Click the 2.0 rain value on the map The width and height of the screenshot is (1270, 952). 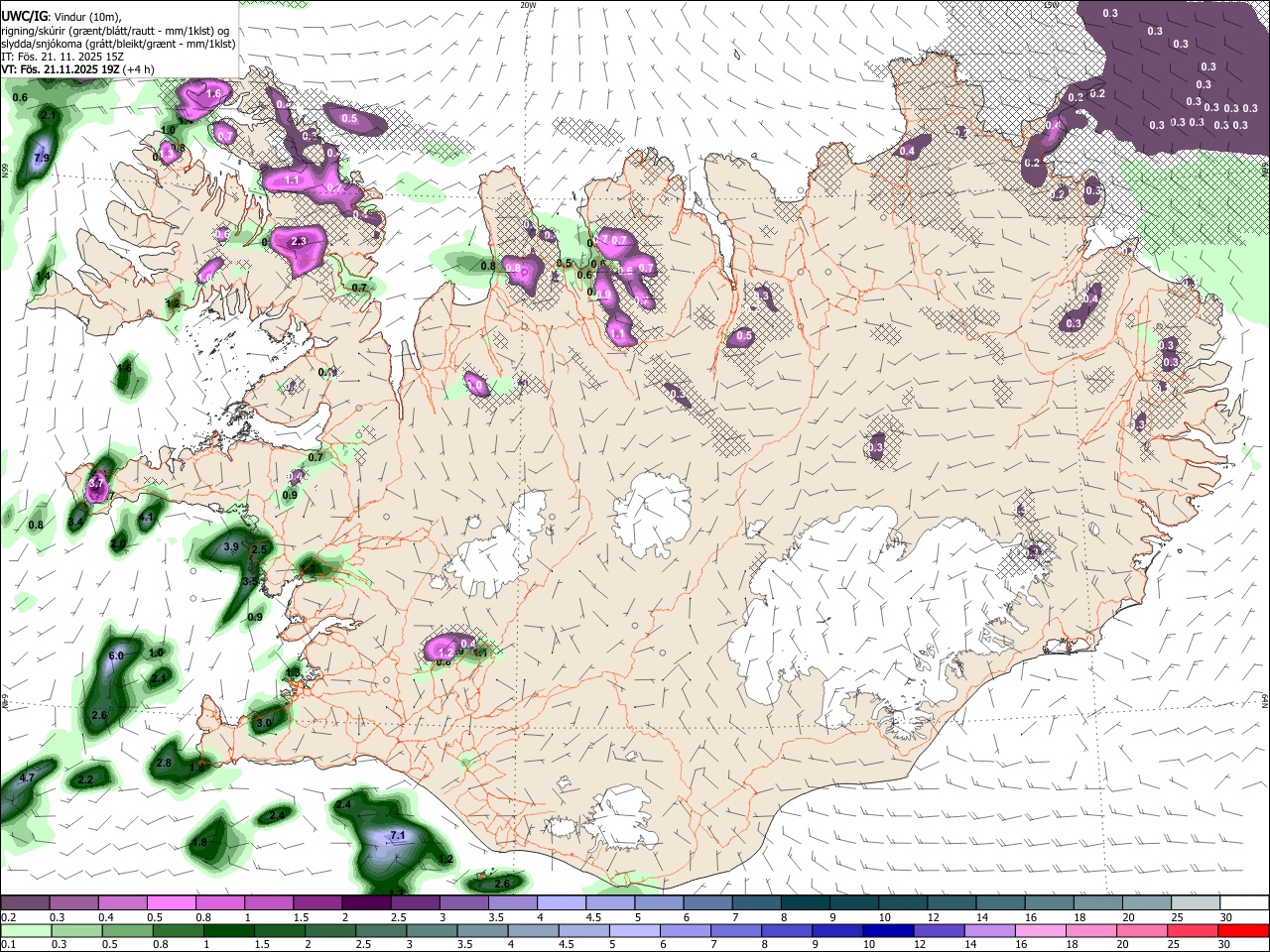pos(118,544)
